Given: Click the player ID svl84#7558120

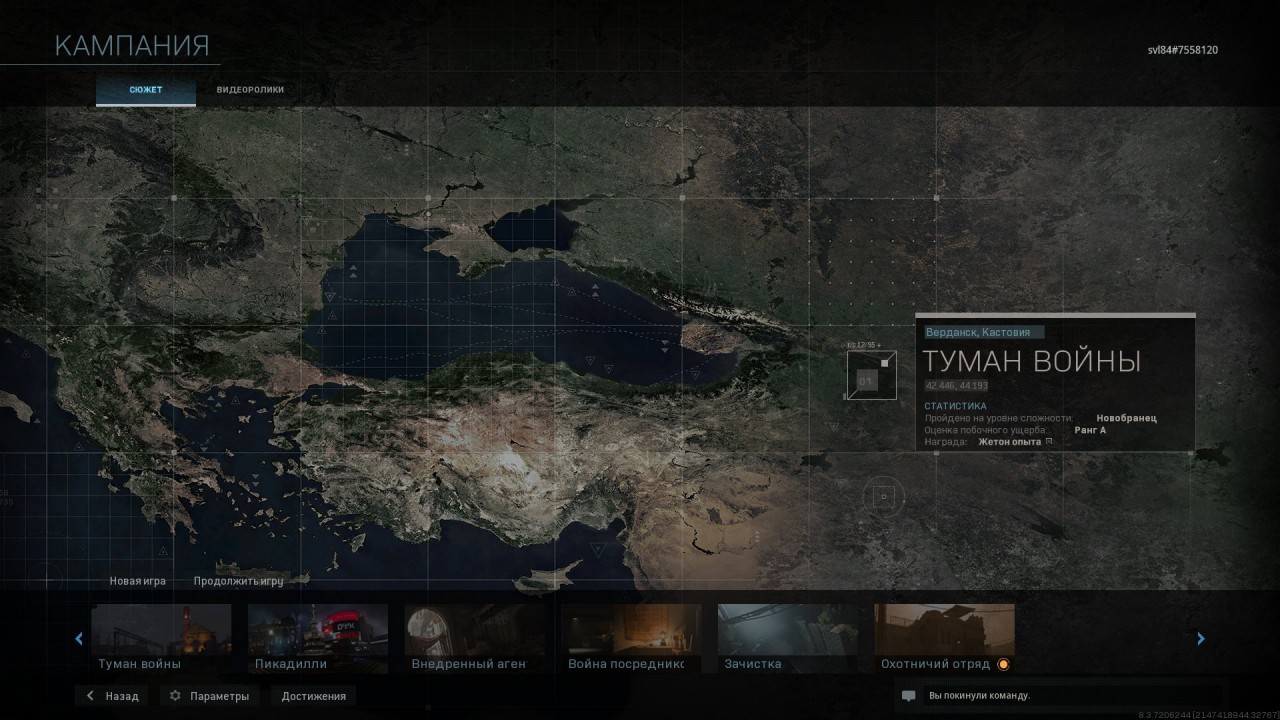Looking at the screenshot, I should (1182, 50).
